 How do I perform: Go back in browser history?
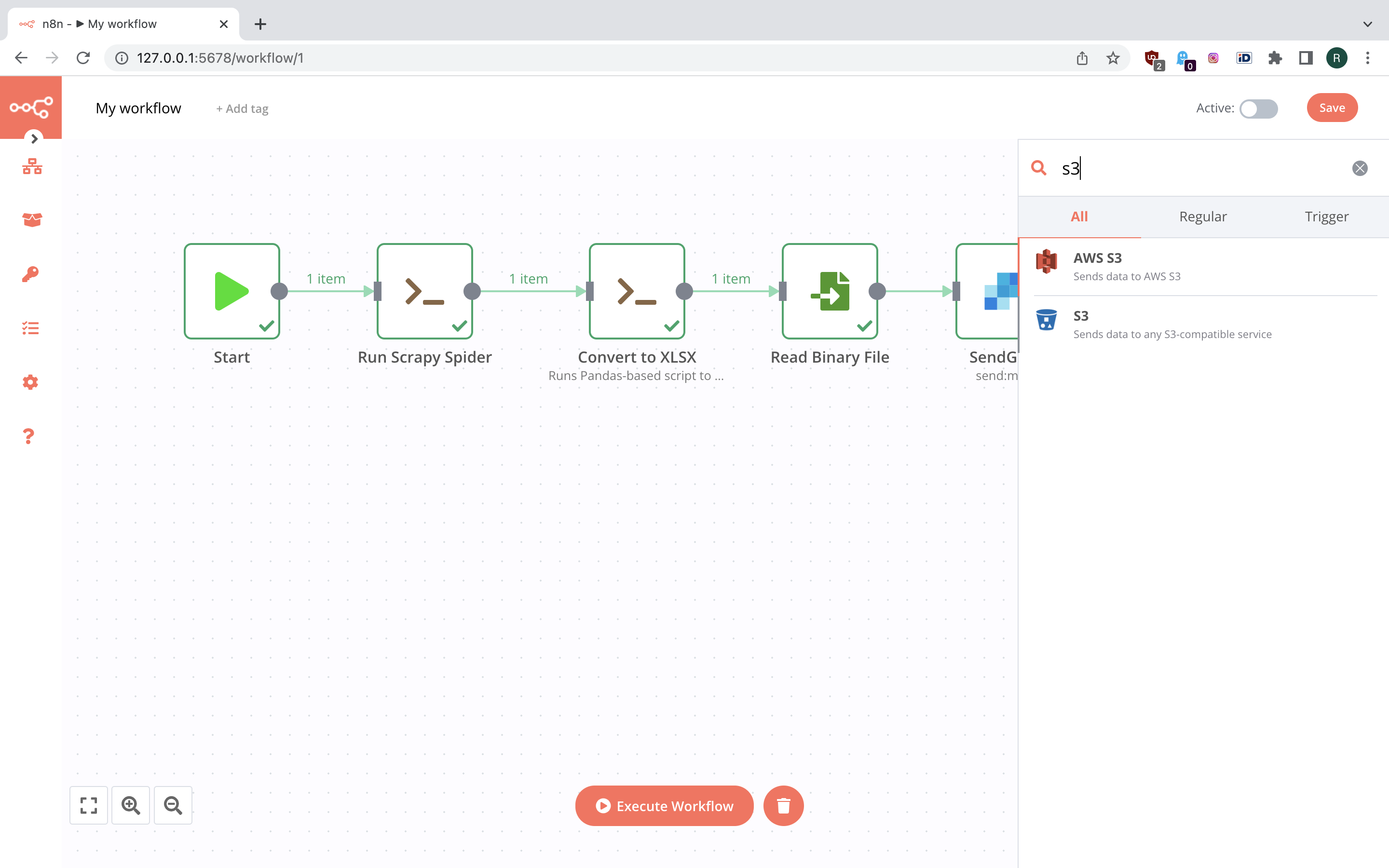[x=21, y=58]
